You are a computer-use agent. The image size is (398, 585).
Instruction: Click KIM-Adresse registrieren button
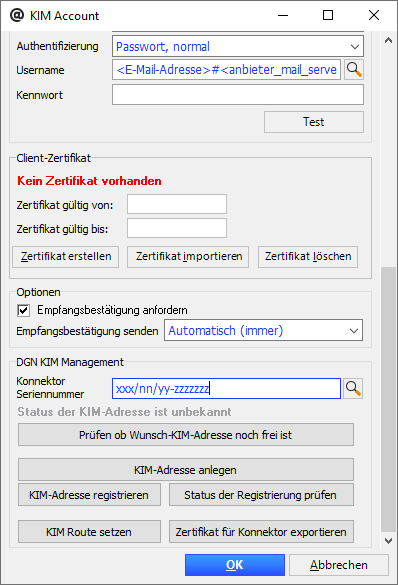point(90,495)
